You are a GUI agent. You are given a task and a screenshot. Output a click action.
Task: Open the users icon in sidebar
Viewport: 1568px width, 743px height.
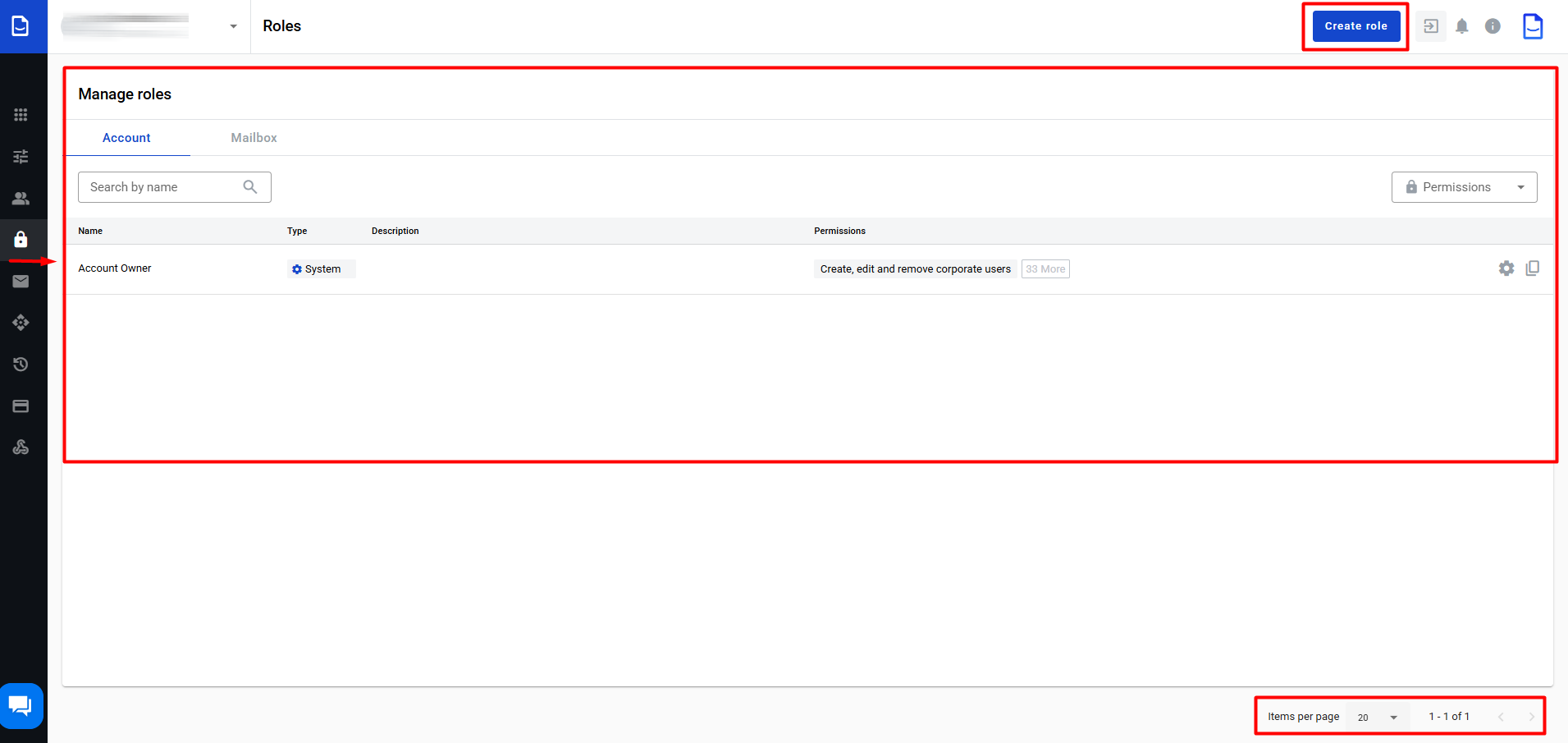tap(21, 199)
